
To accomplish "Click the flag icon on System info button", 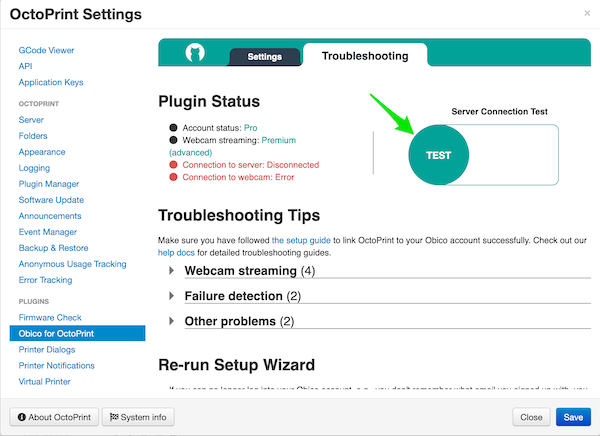I will 114,417.
